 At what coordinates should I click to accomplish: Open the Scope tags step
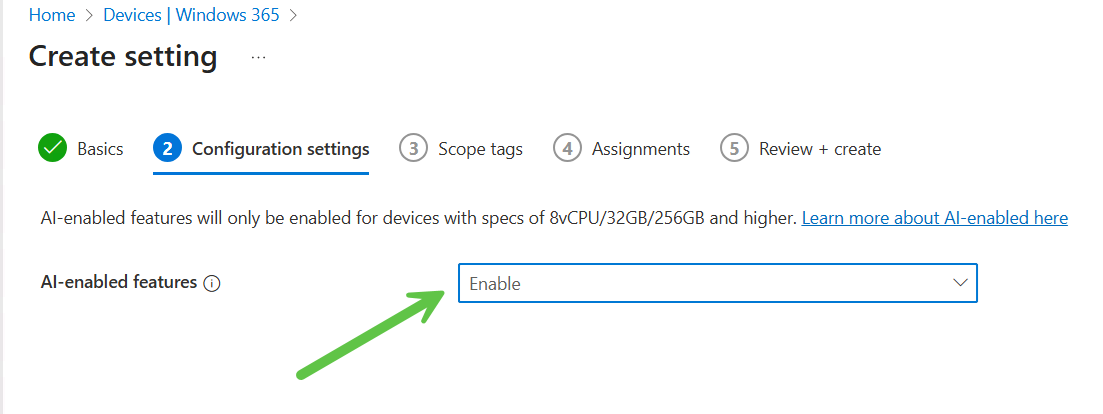coord(480,149)
